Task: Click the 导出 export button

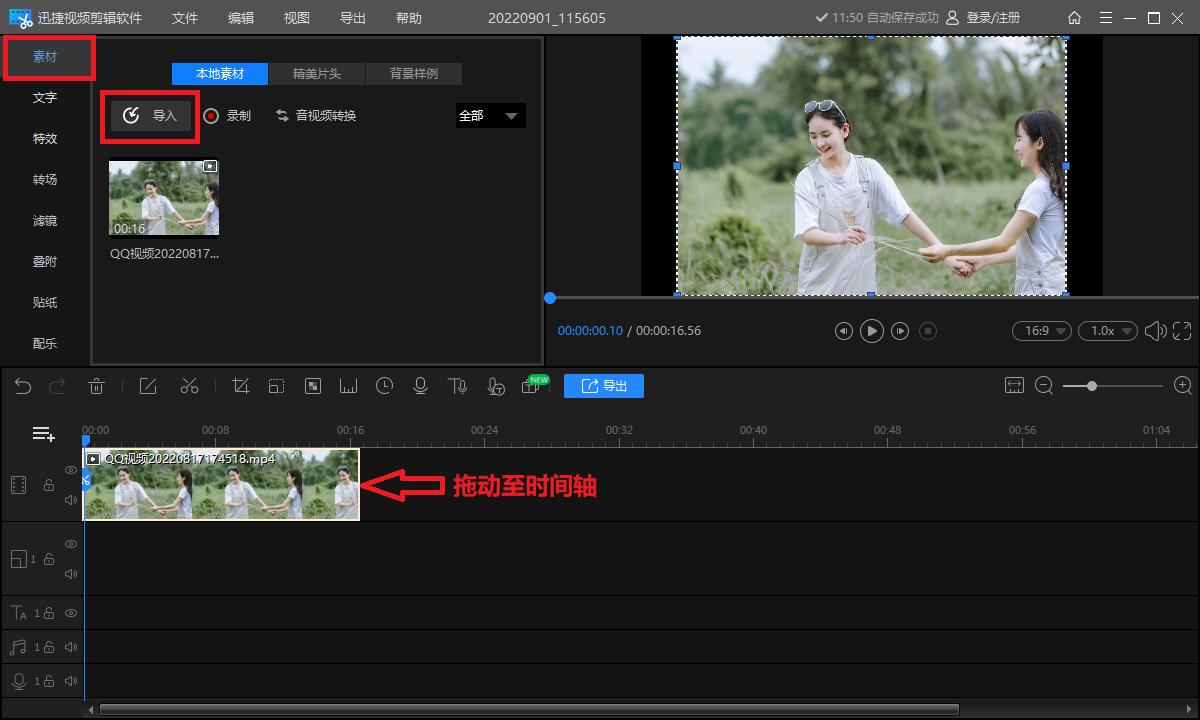Action: (604, 386)
